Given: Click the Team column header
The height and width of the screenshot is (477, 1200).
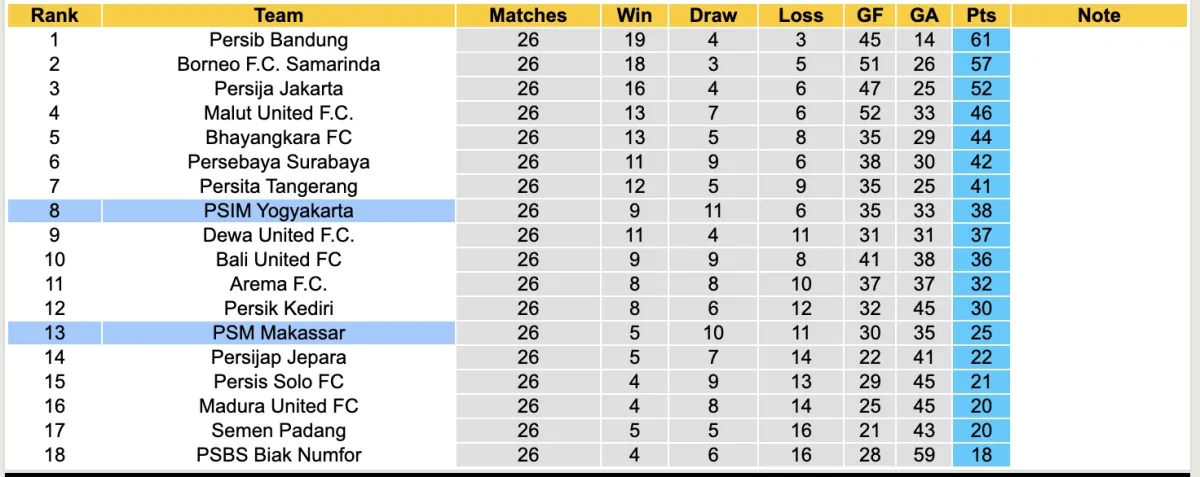Looking at the screenshot, I should coord(279,15).
